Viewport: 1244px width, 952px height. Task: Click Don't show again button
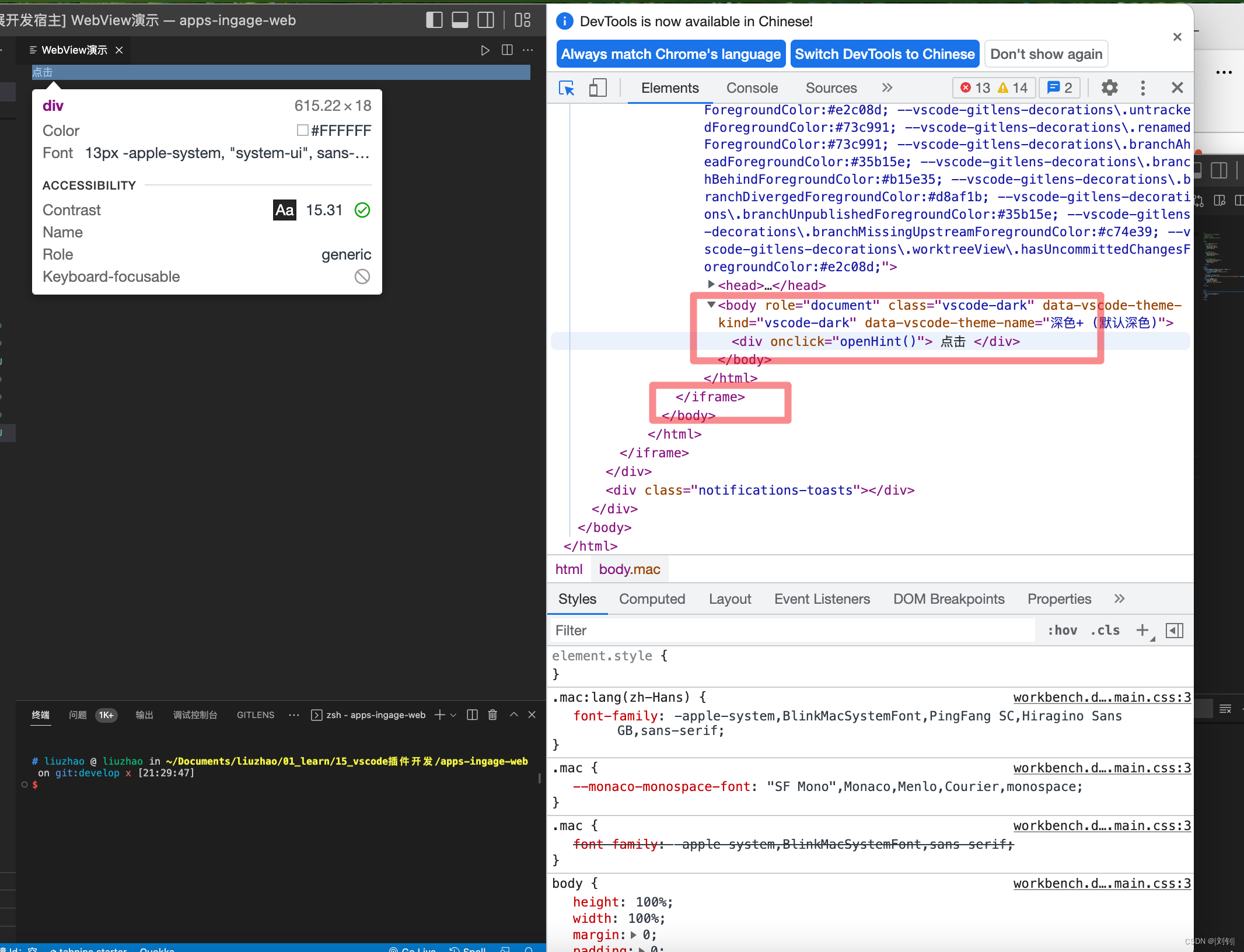coord(1046,54)
